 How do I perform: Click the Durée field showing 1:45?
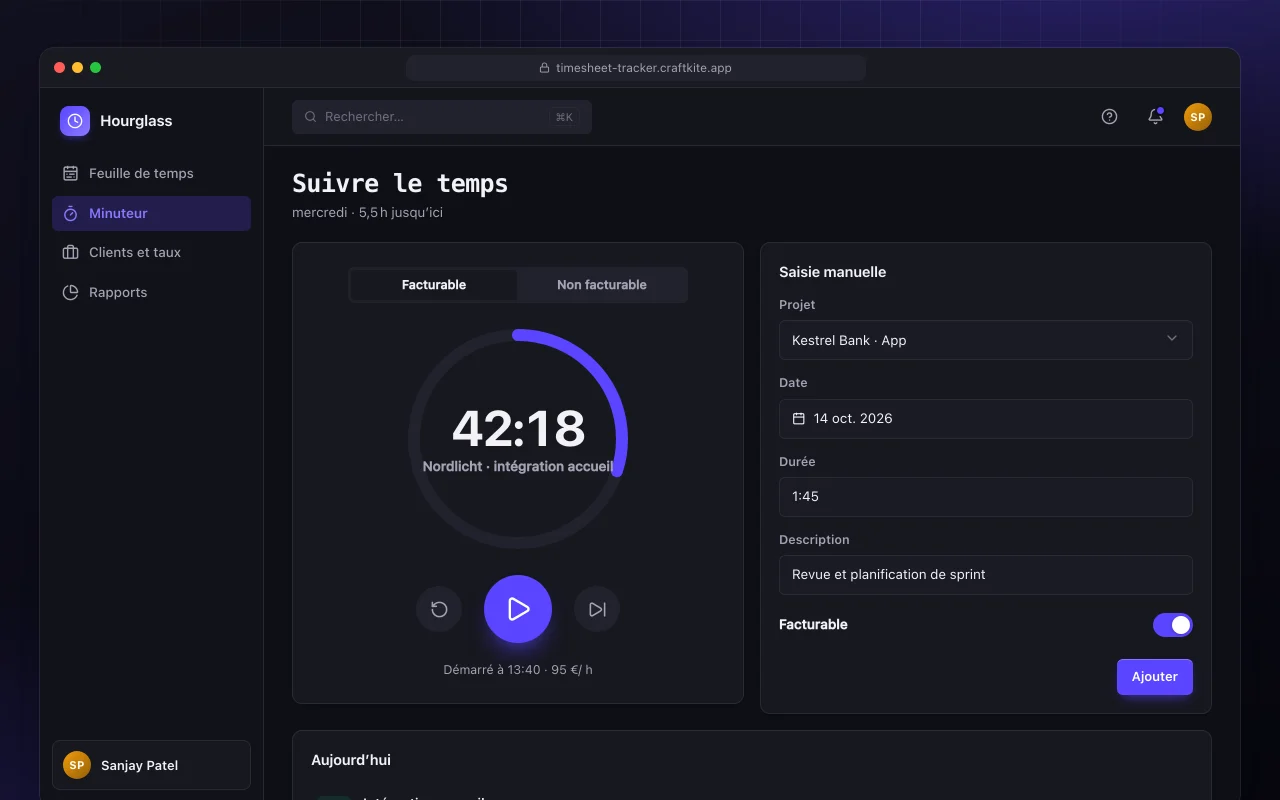(986, 497)
